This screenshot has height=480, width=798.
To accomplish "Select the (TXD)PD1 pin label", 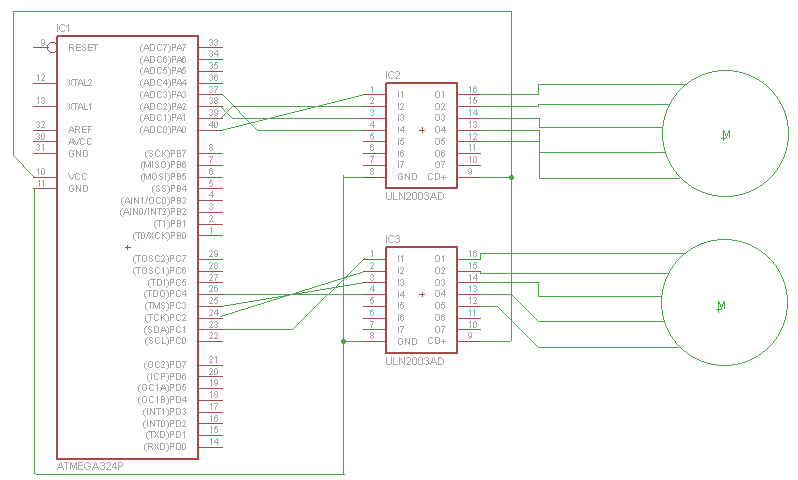I will [166, 435].
